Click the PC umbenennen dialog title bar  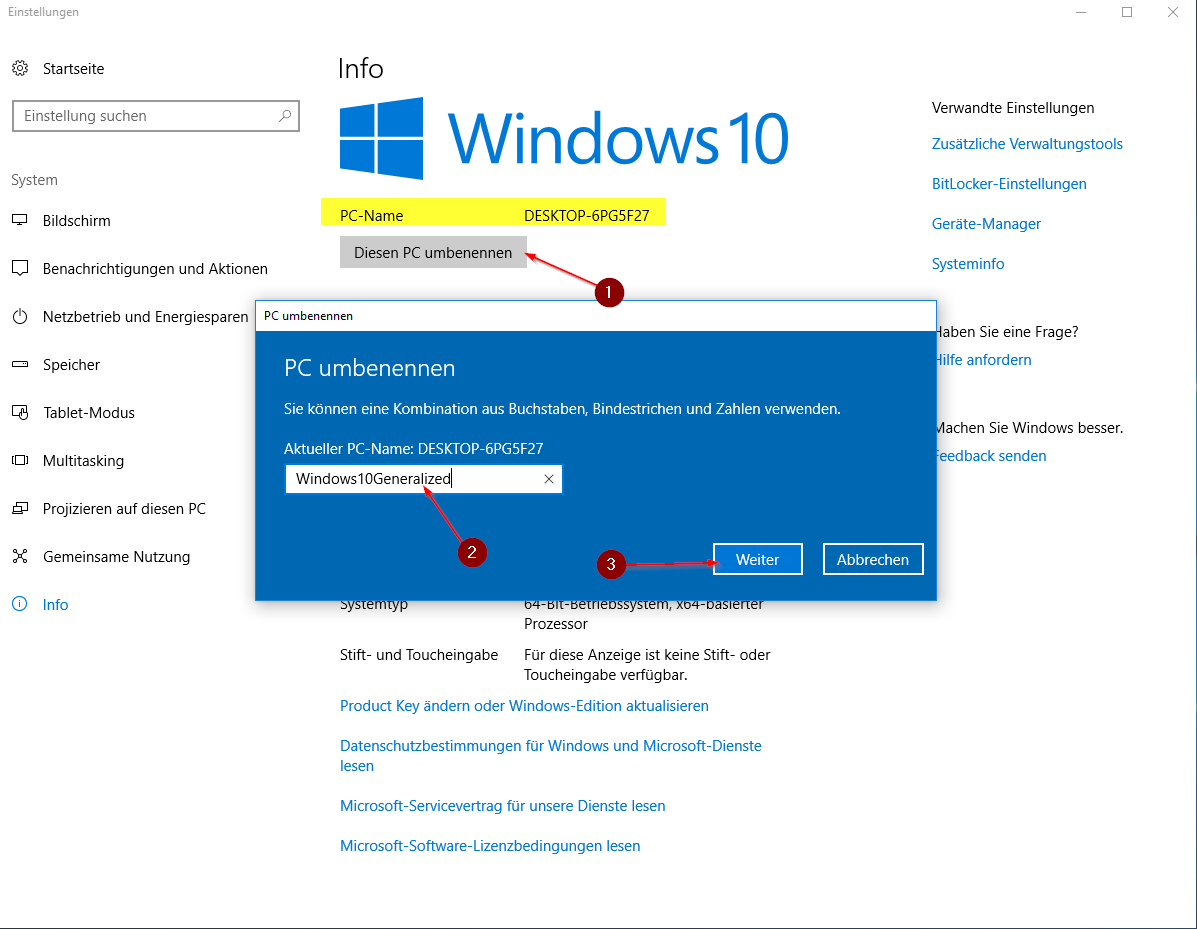point(595,316)
